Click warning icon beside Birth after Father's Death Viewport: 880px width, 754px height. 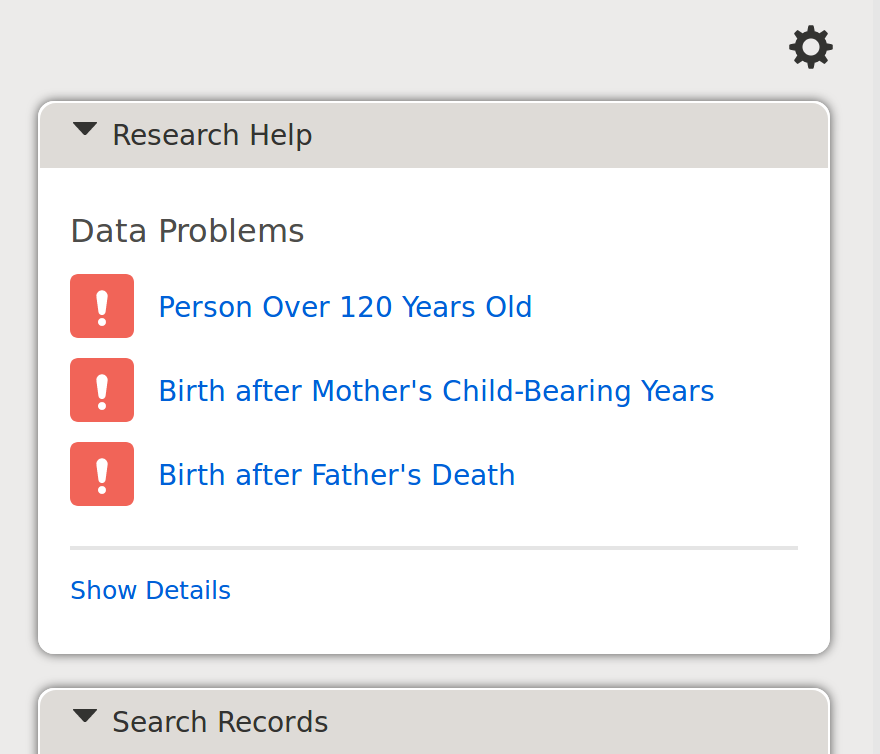(102, 474)
